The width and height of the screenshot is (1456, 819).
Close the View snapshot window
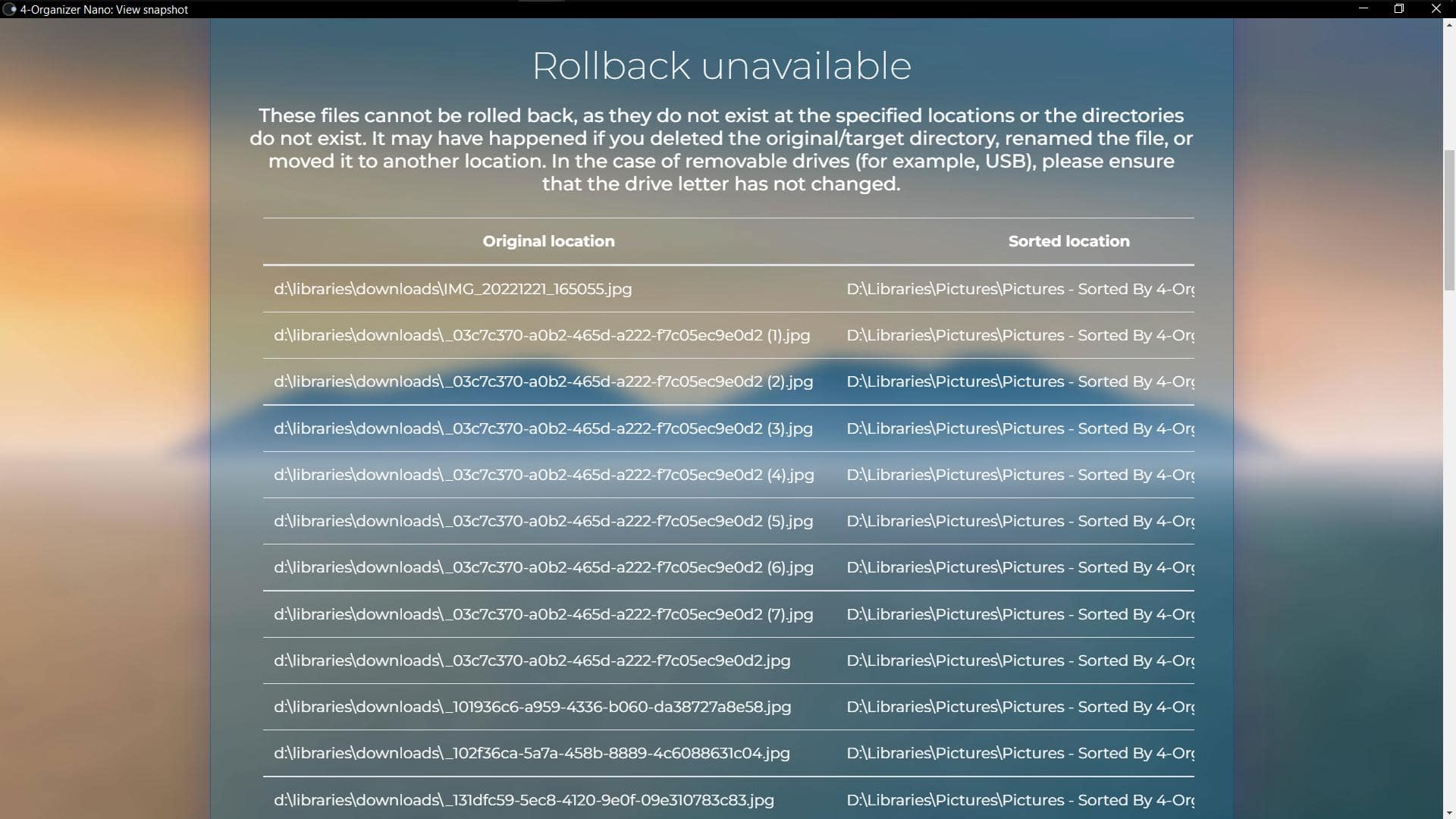pos(1436,9)
